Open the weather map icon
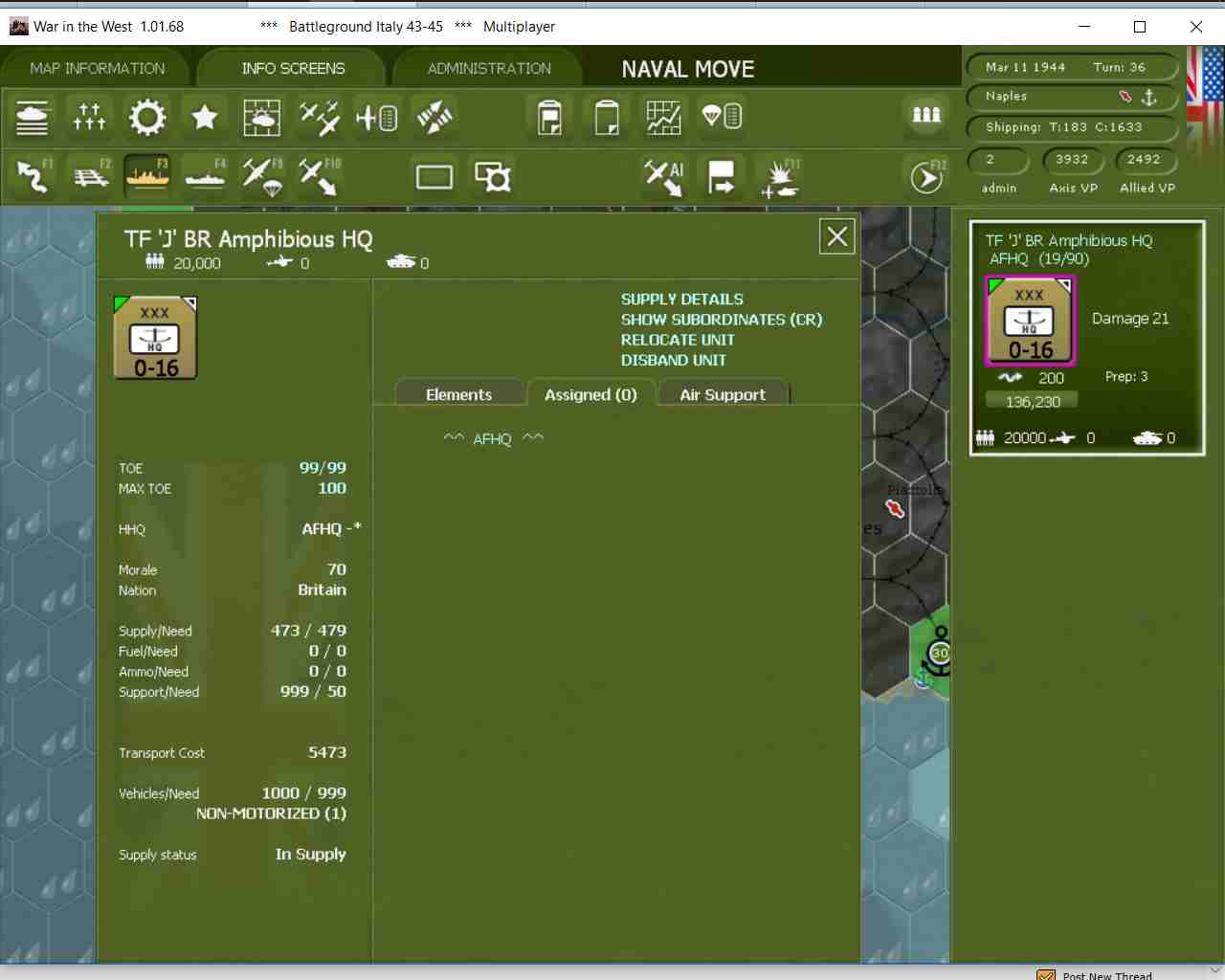Screen dimensions: 1225x980 [261, 118]
